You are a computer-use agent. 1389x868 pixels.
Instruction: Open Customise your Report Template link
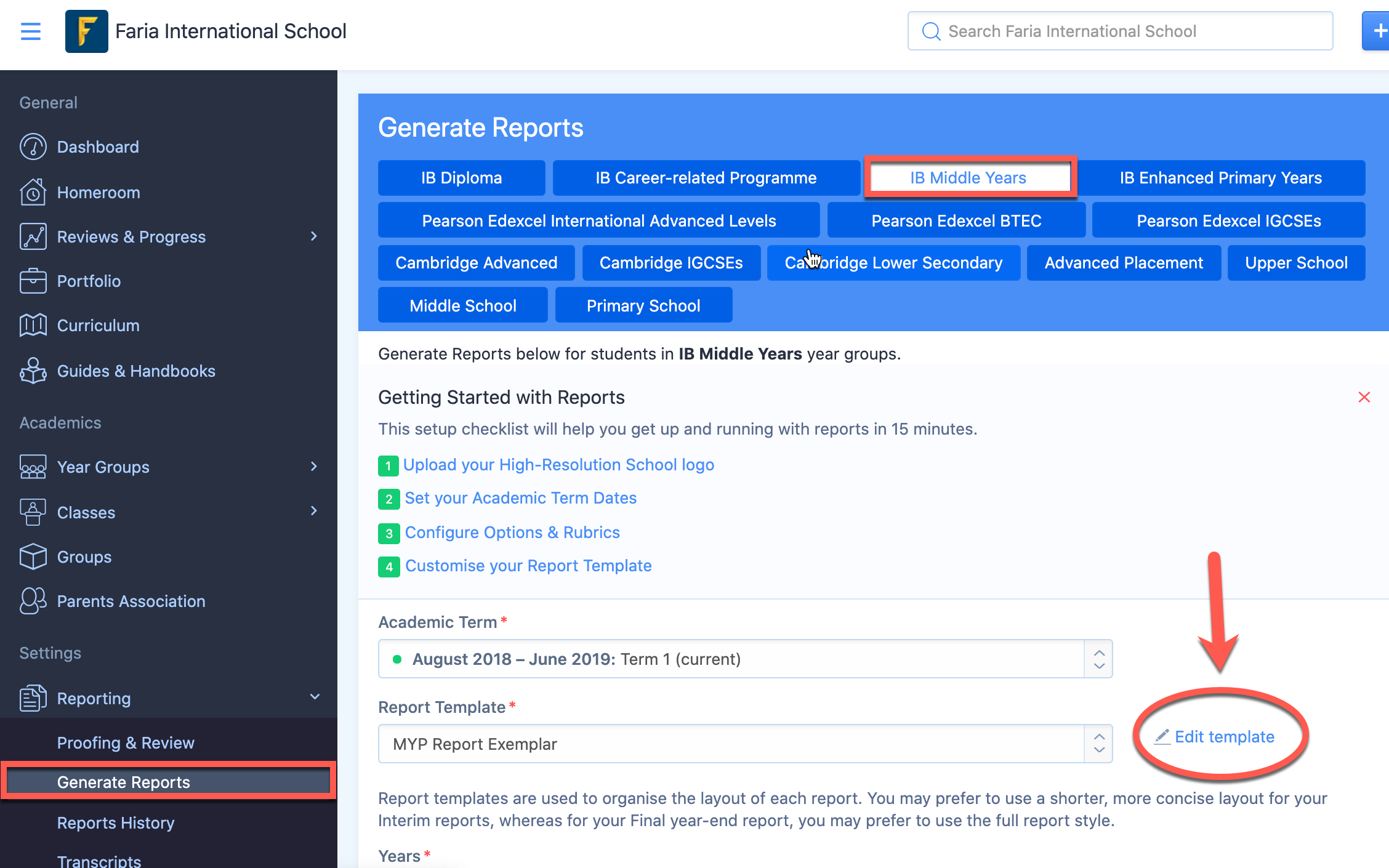528,566
